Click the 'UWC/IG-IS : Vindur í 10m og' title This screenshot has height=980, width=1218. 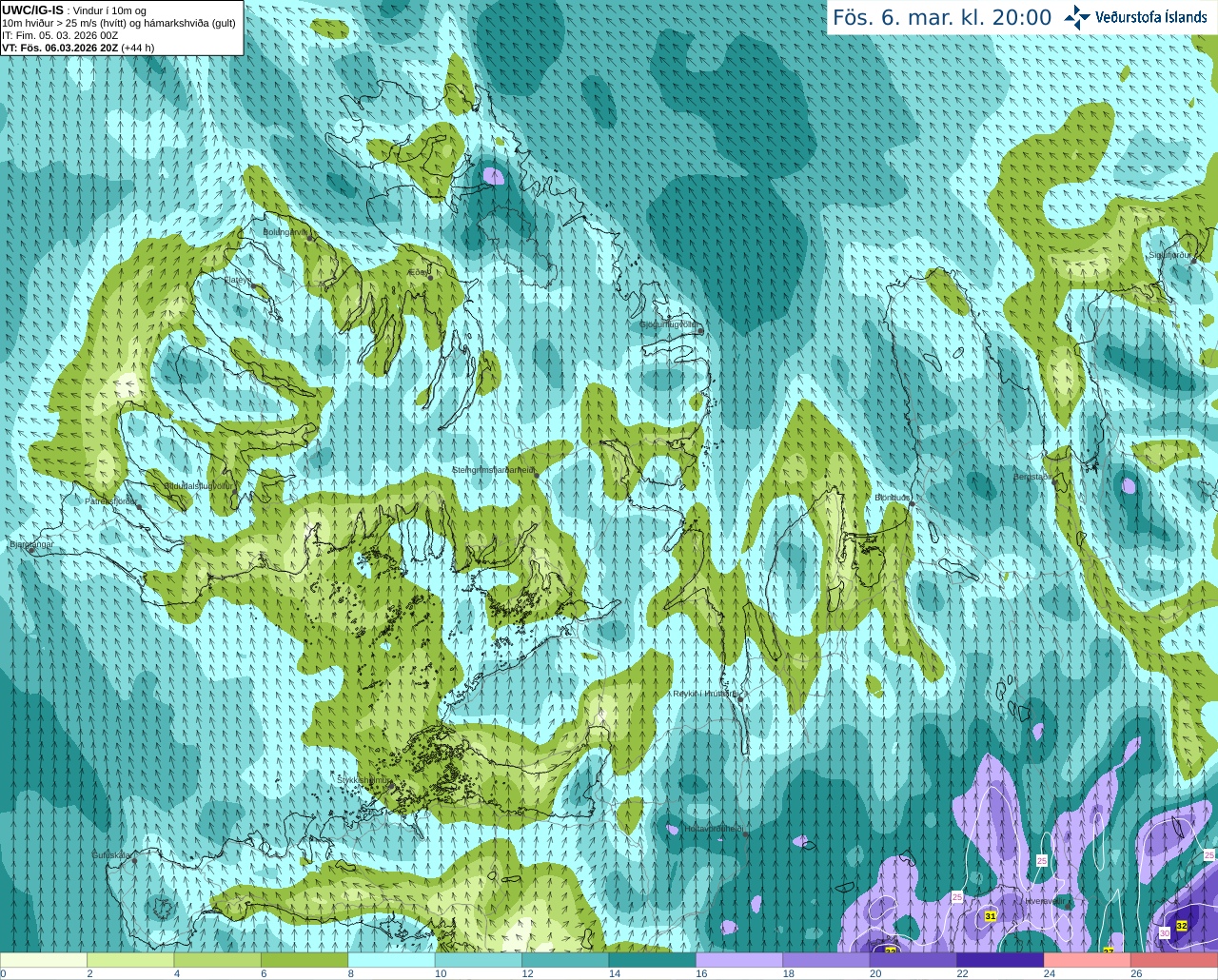click(x=74, y=10)
